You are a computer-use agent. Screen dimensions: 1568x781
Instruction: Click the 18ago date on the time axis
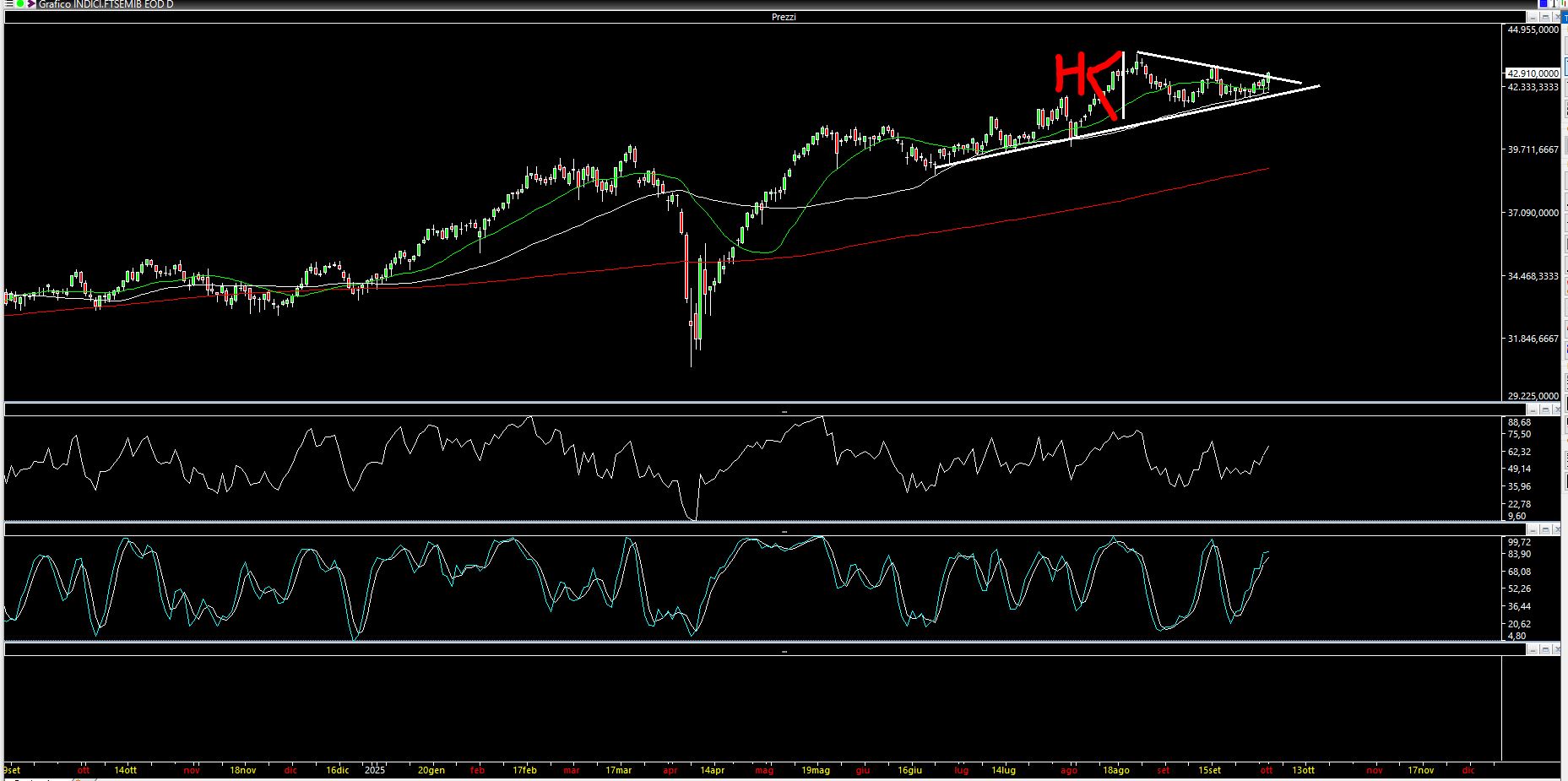tap(1116, 770)
